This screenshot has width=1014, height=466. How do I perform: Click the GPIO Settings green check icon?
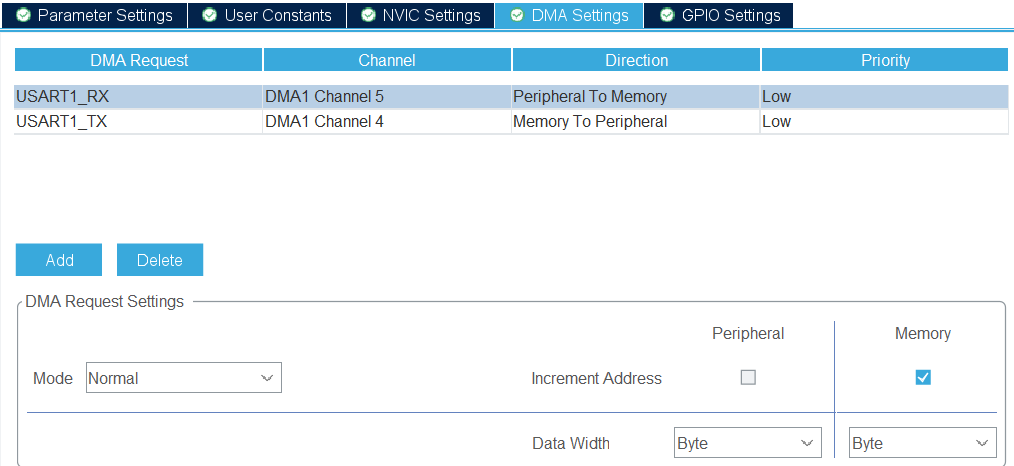[x=667, y=15]
